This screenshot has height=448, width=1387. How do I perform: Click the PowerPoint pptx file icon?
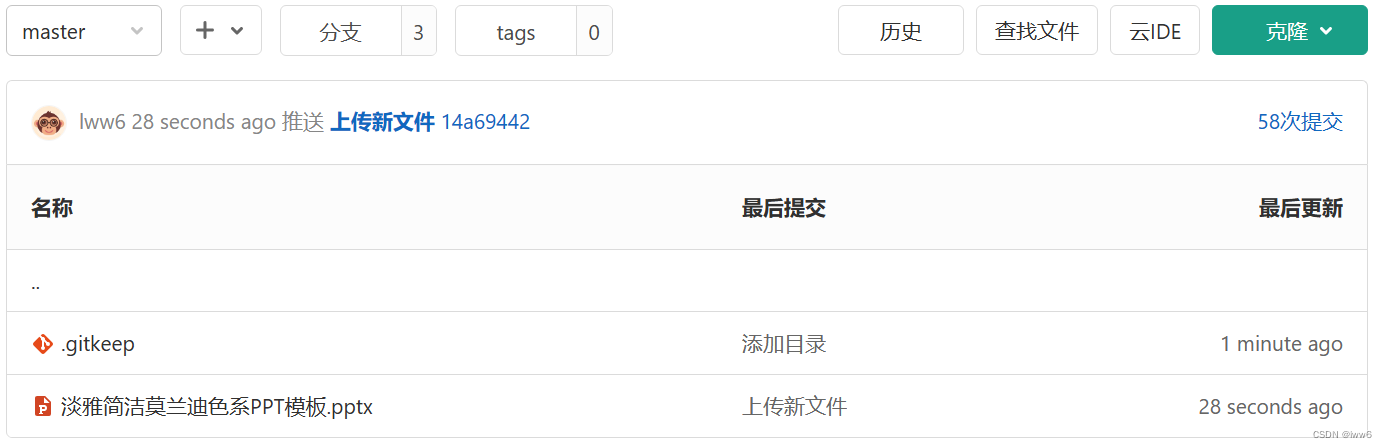[x=43, y=406]
